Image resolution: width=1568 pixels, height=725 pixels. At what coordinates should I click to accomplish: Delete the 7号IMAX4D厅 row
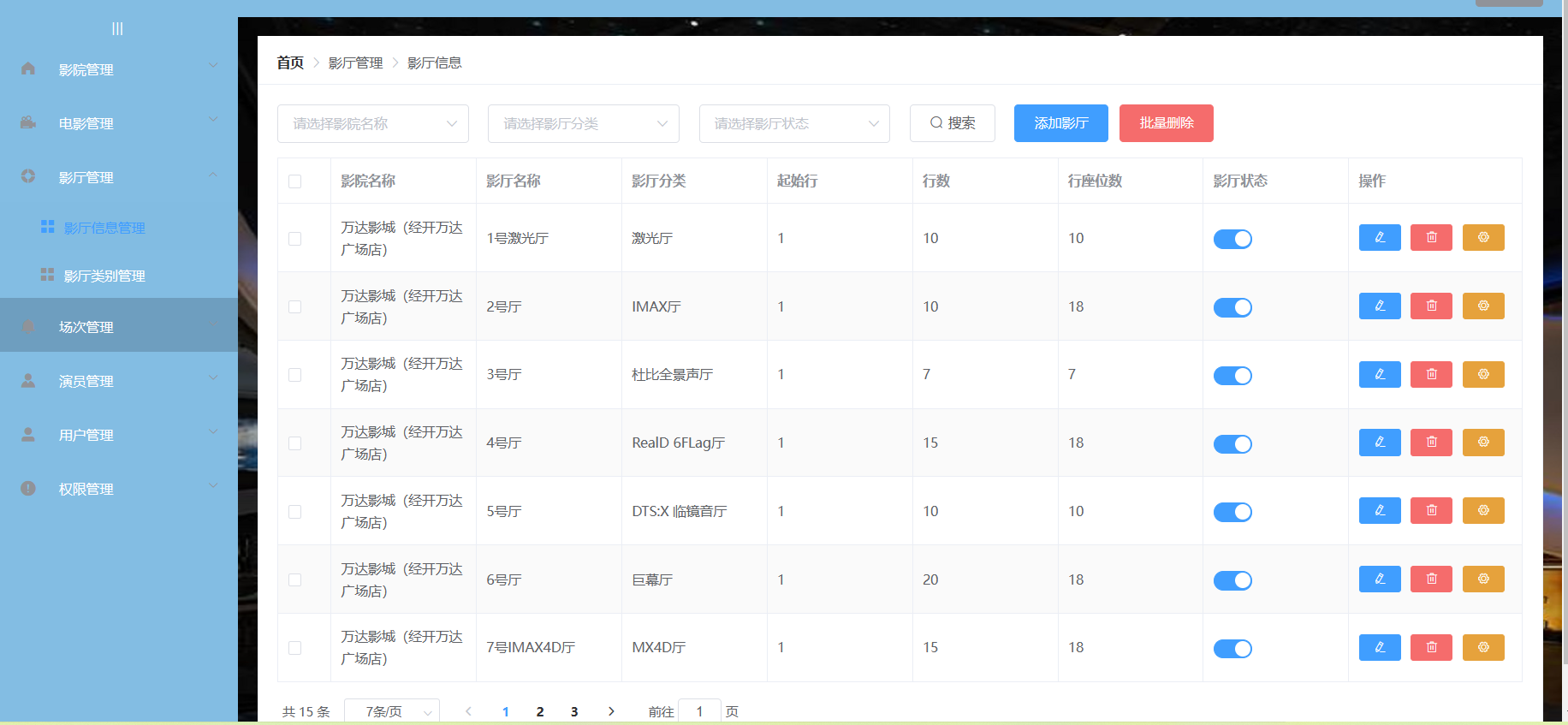[1431, 647]
